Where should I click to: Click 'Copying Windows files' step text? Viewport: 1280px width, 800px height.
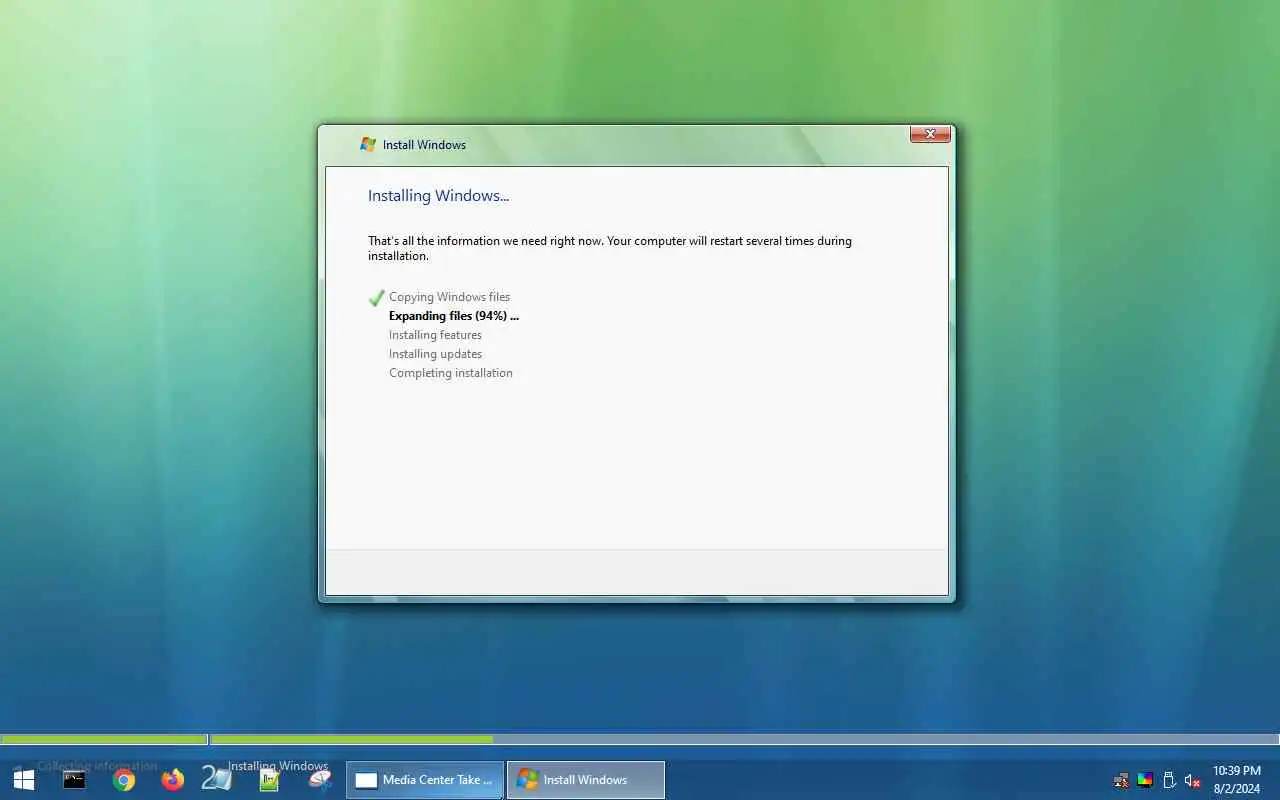[449, 297]
